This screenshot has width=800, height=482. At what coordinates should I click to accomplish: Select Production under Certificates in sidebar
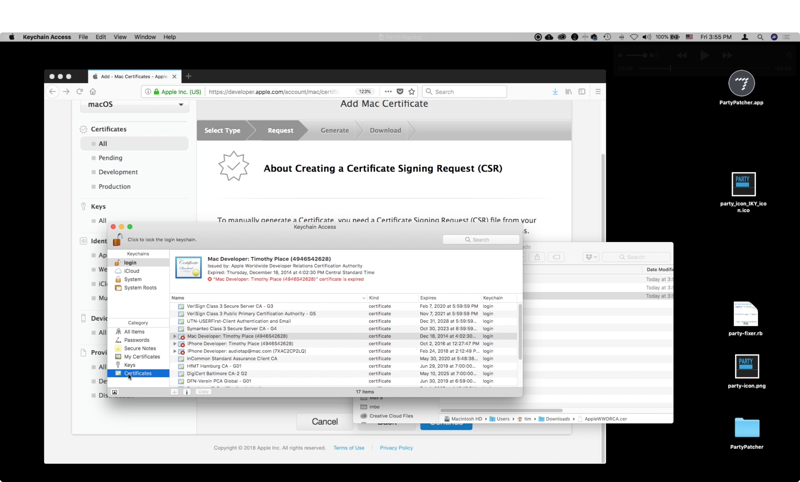pyautogui.click(x=114, y=187)
